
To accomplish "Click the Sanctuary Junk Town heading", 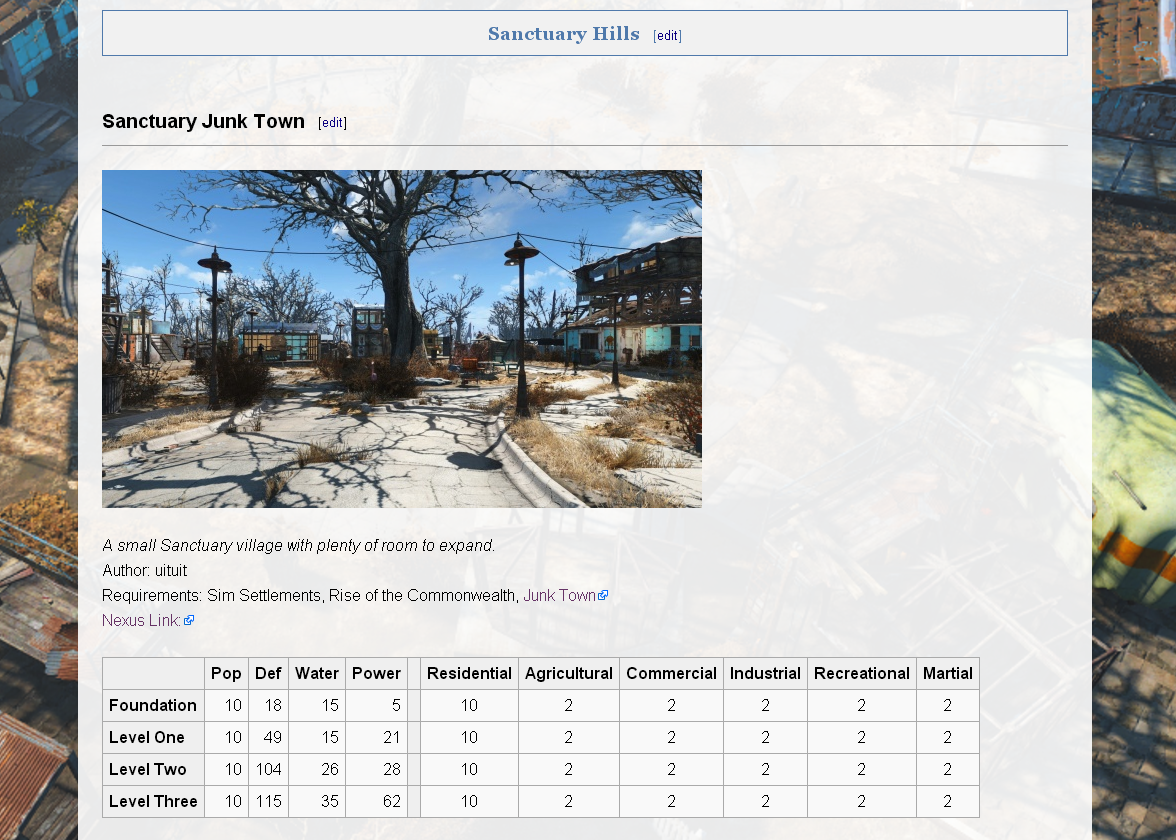I will click(x=203, y=122).
